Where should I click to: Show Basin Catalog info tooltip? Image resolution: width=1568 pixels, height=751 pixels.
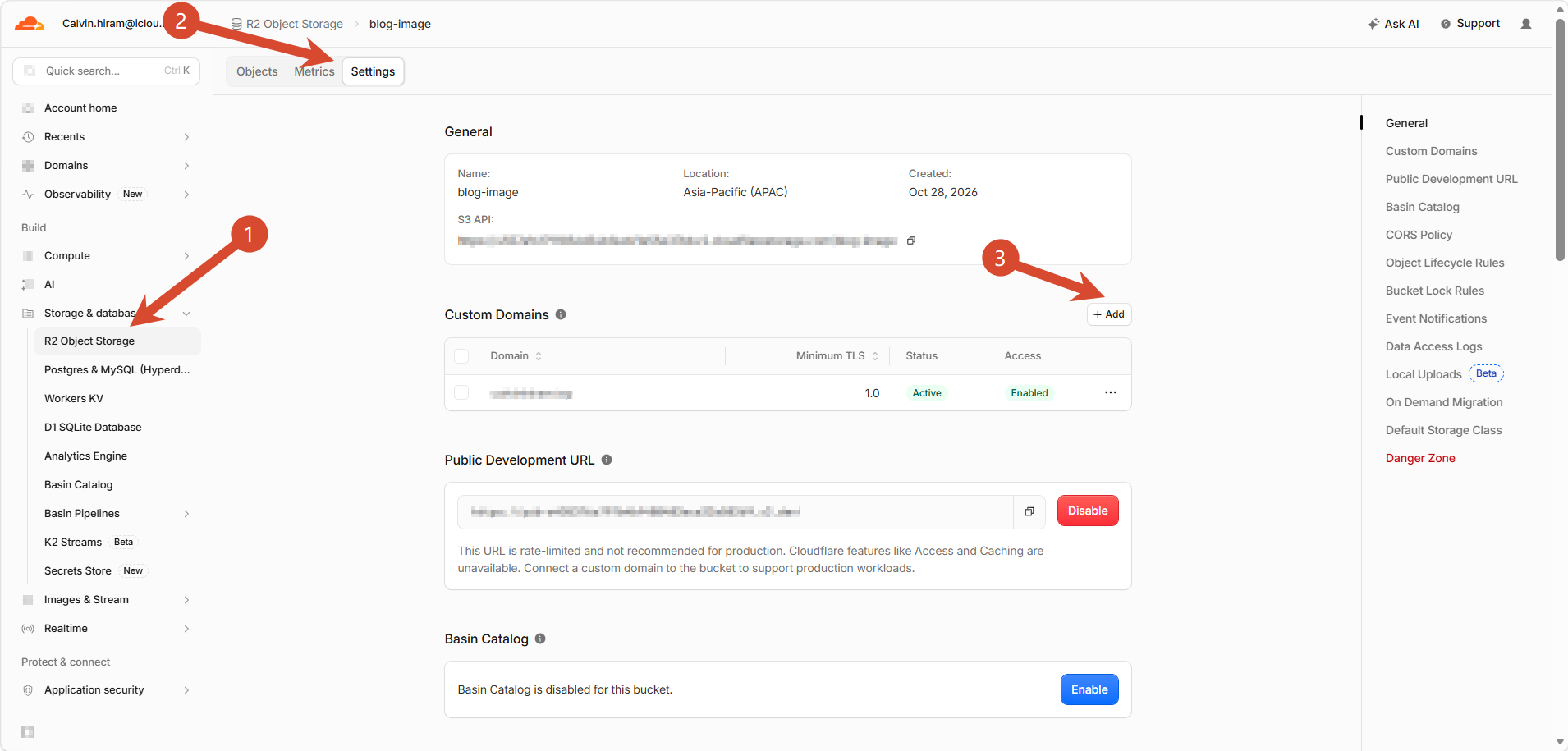[x=540, y=639]
